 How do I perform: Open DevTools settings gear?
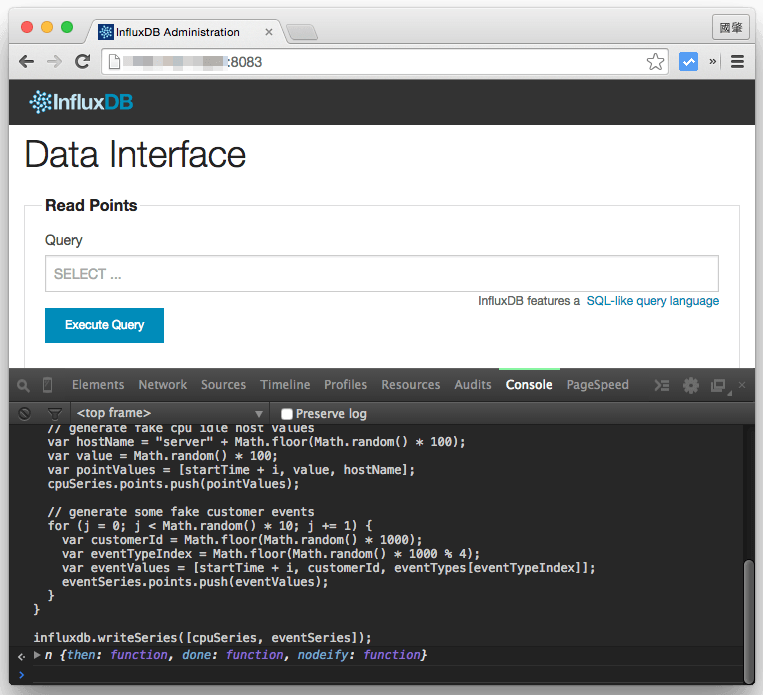coord(690,385)
